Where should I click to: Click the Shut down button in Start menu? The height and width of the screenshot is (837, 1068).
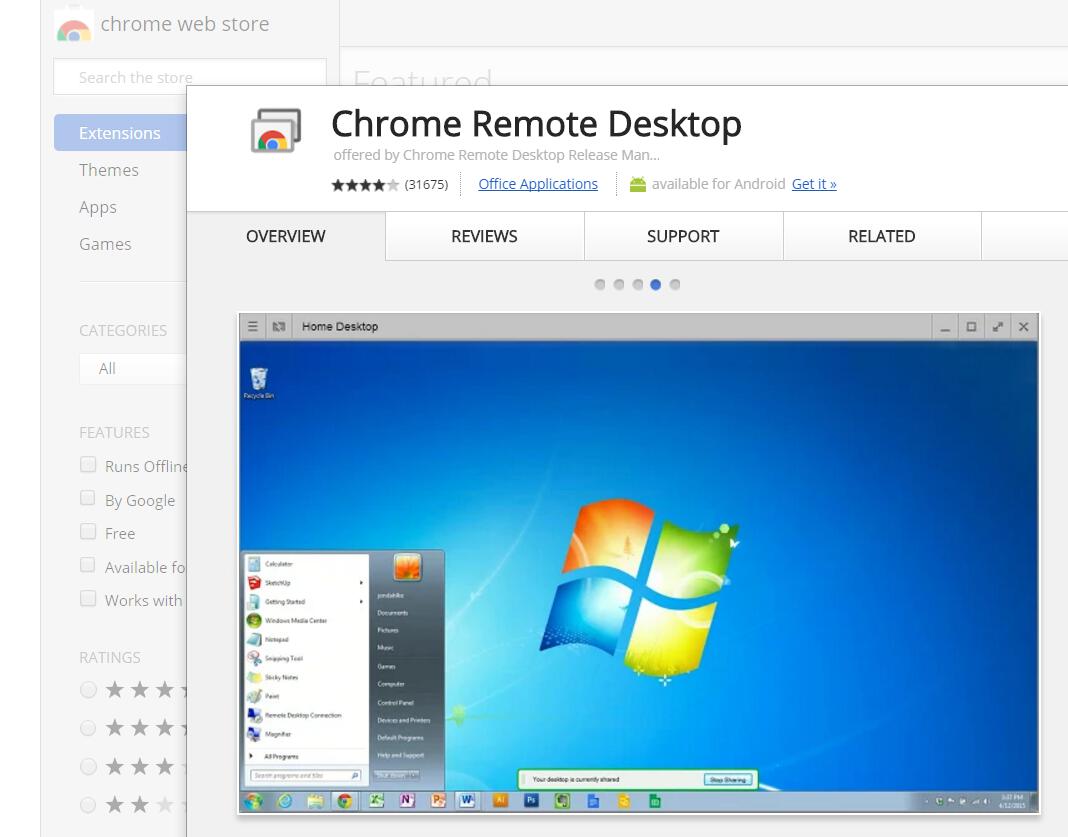click(x=394, y=775)
